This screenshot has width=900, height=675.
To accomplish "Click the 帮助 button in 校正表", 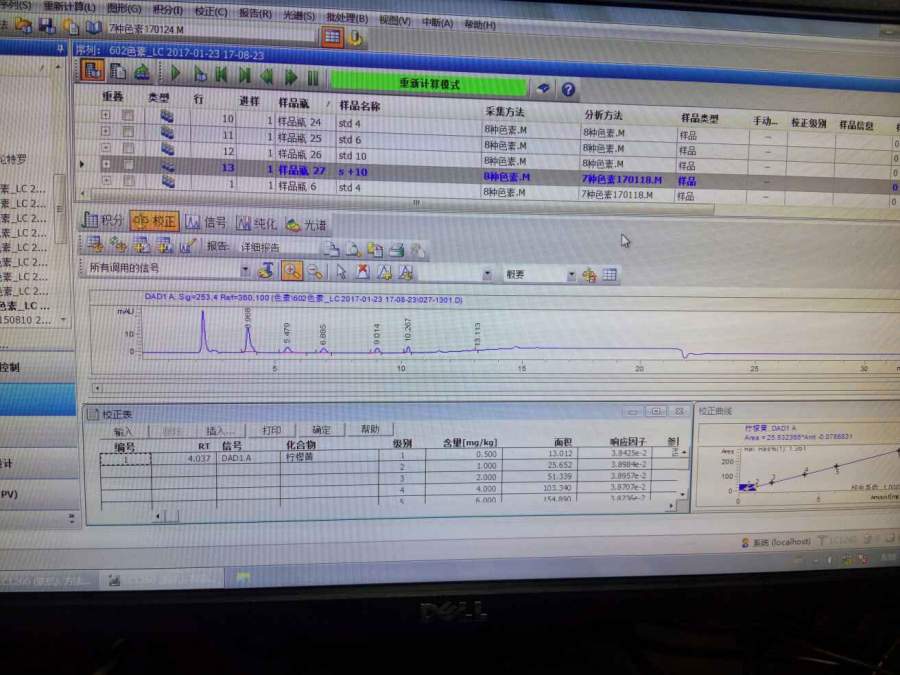I will pos(370,429).
